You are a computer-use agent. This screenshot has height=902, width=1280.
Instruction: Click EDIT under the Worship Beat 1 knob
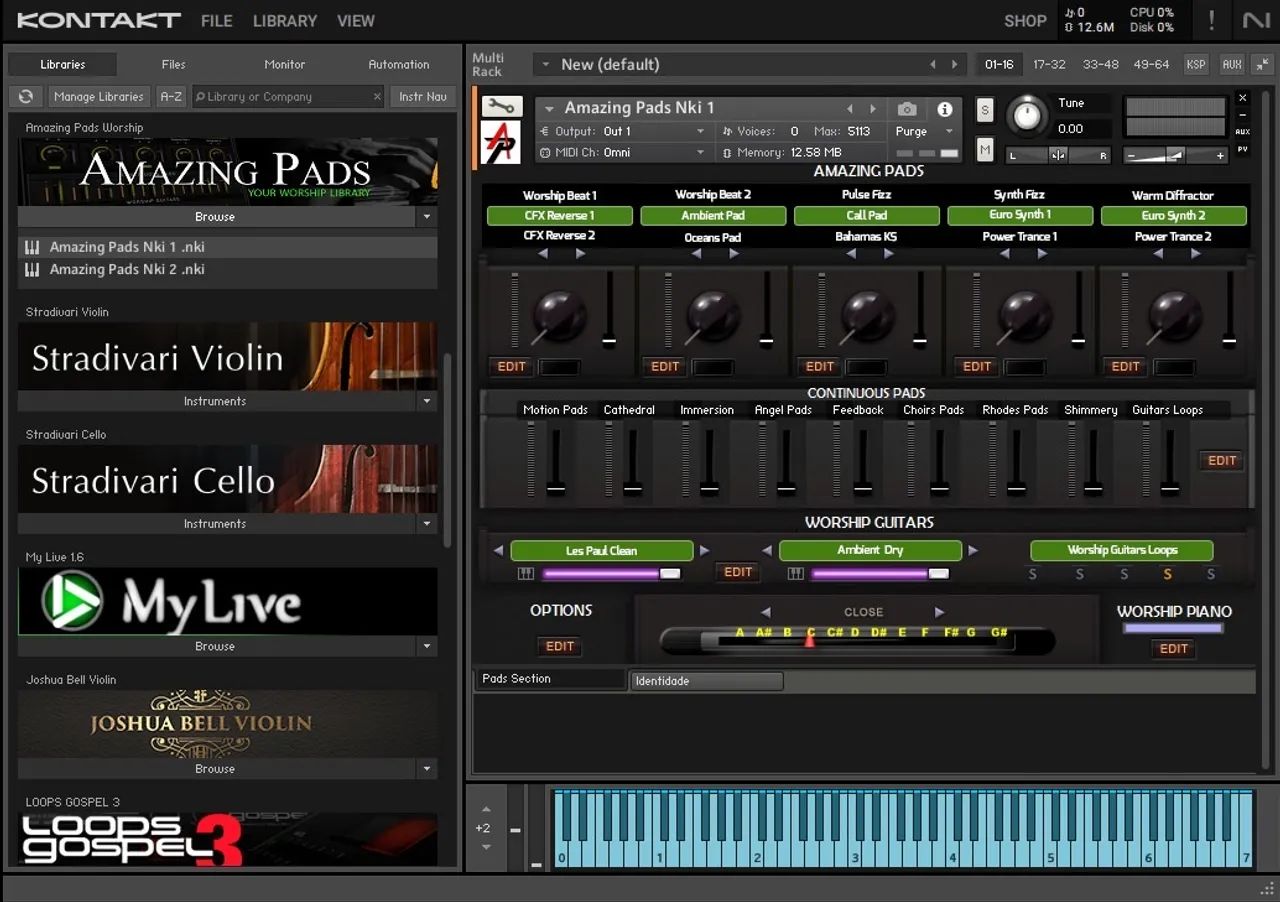[x=511, y=367]
